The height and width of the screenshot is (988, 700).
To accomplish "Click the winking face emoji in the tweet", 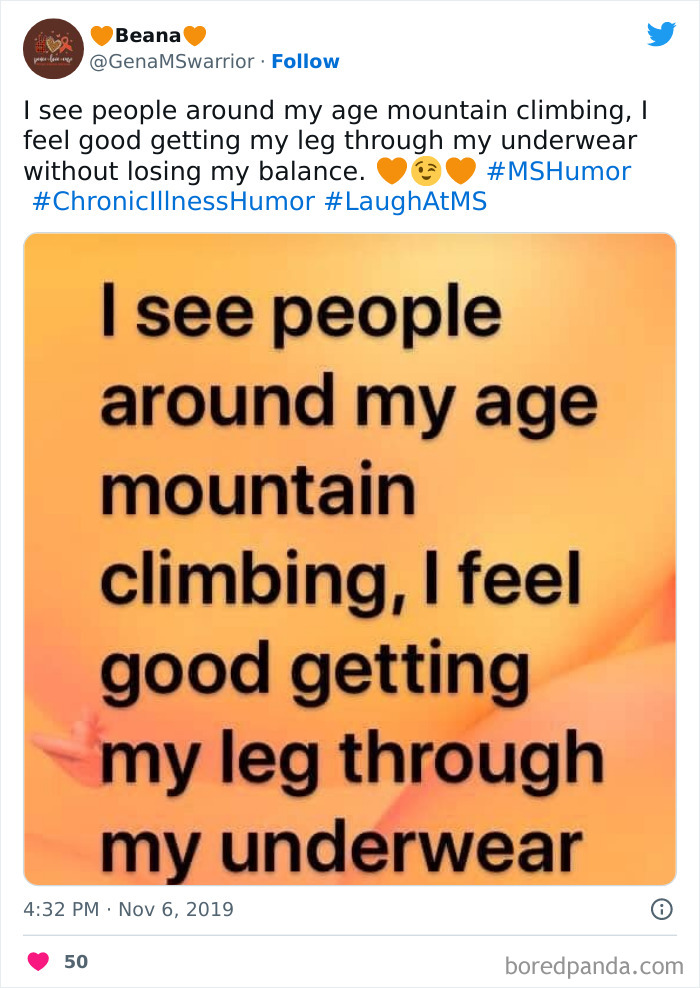I will pyautogui.click(x=426, y=172).
